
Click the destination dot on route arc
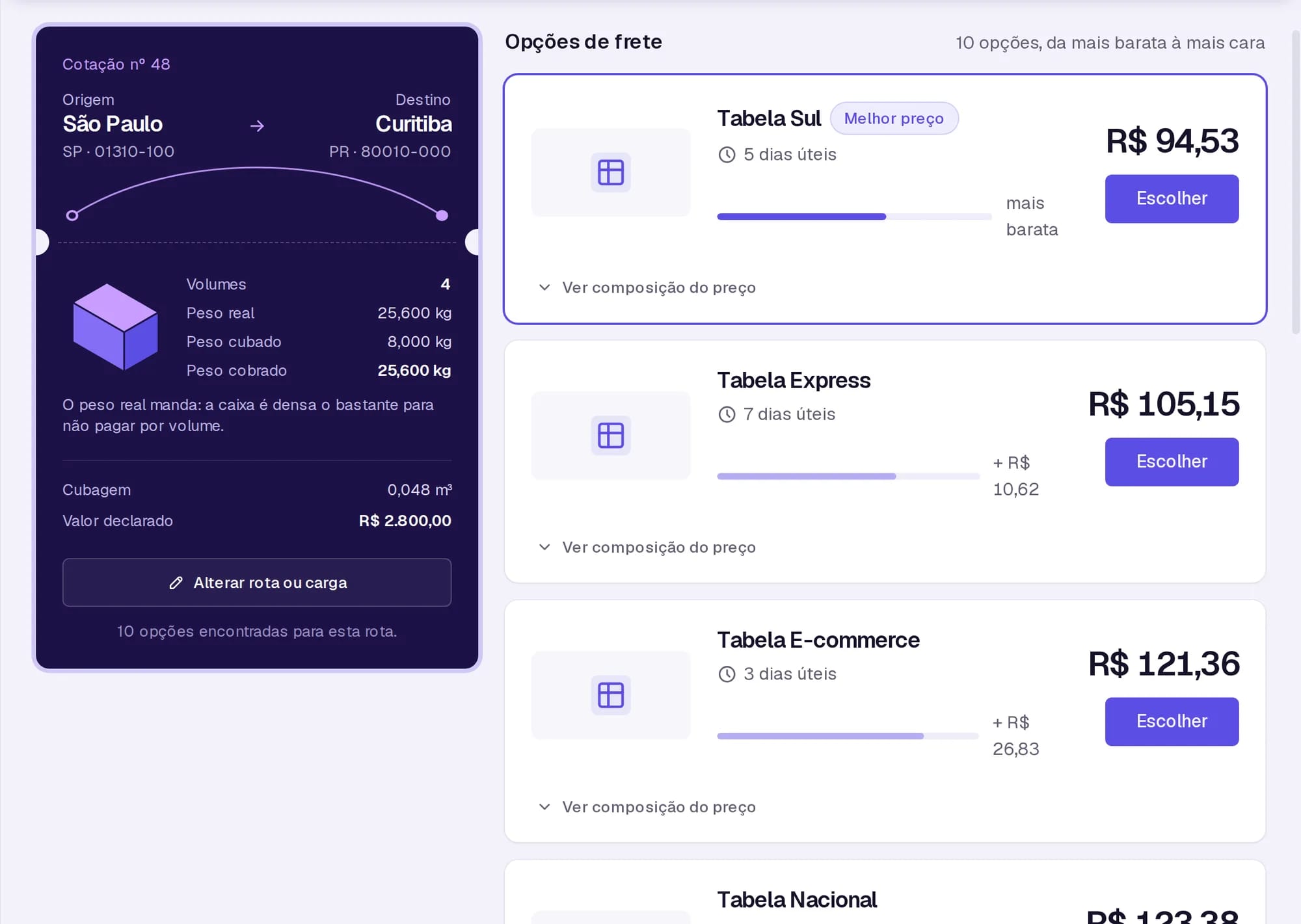tap(442, 215)
